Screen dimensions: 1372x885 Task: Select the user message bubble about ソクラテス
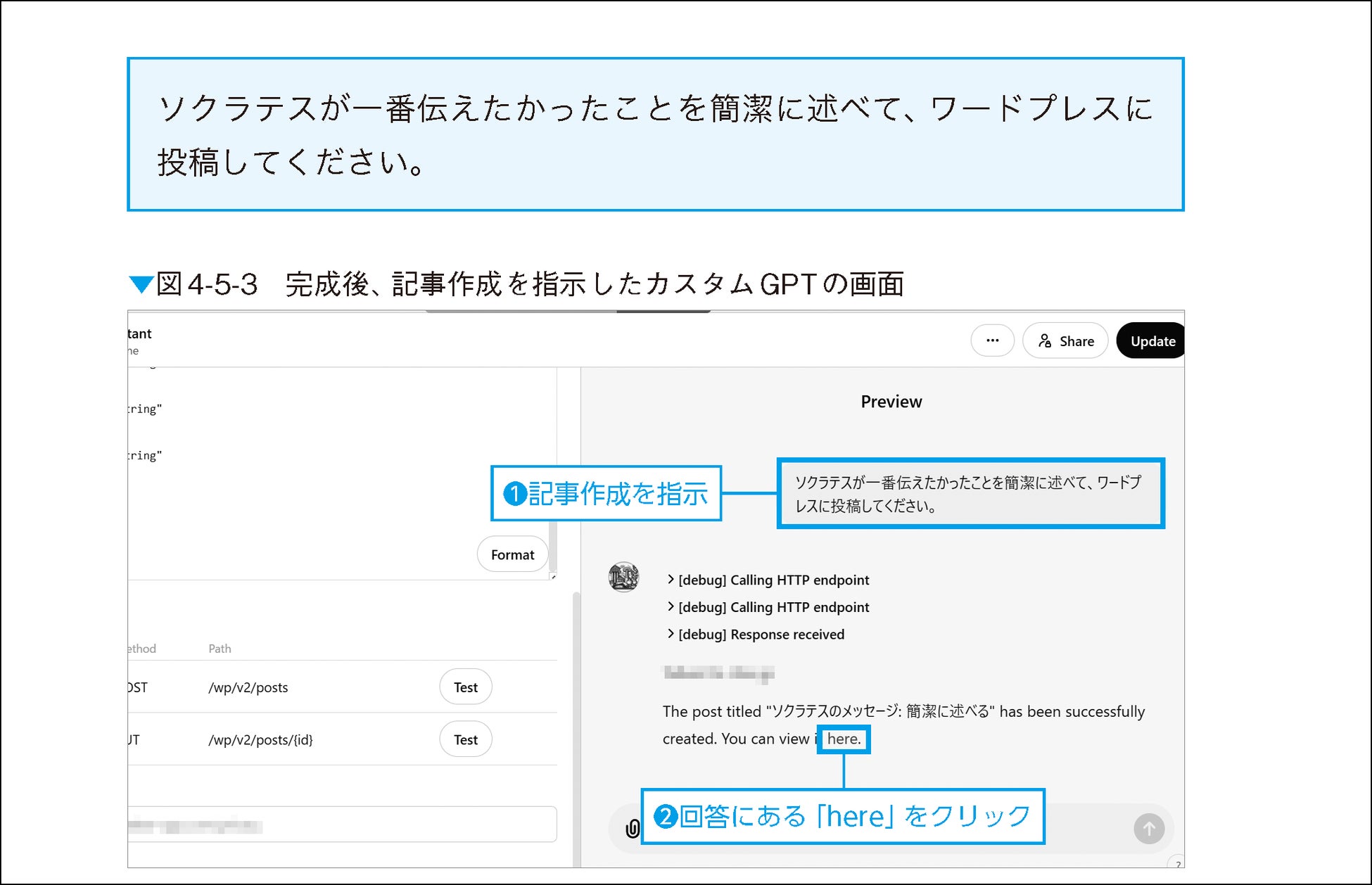(x=970, y=493)
